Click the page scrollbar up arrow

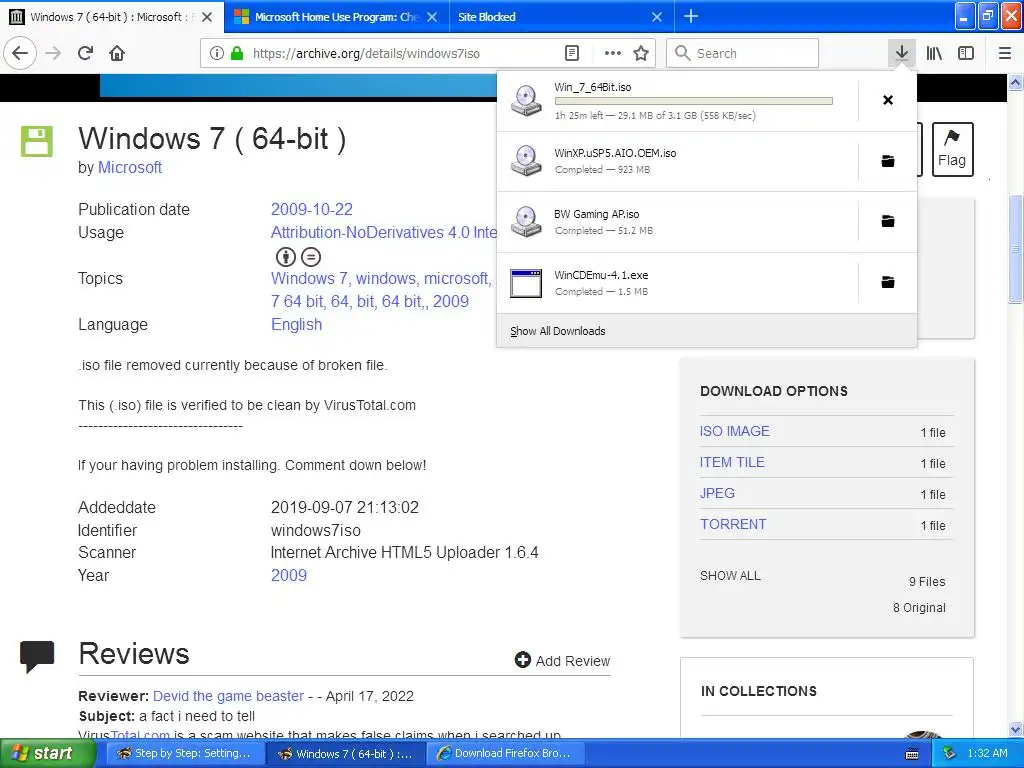tap(1016, 82)
